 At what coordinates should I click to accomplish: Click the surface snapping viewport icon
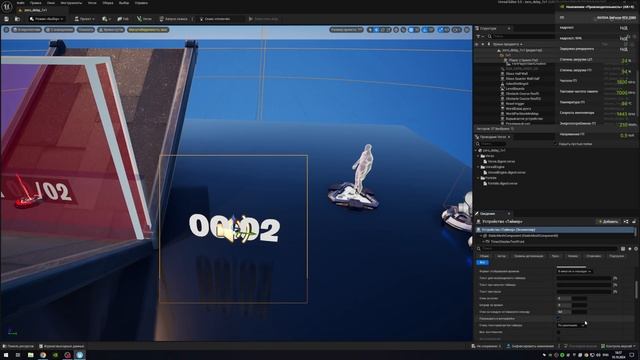[x=403, y=30]
